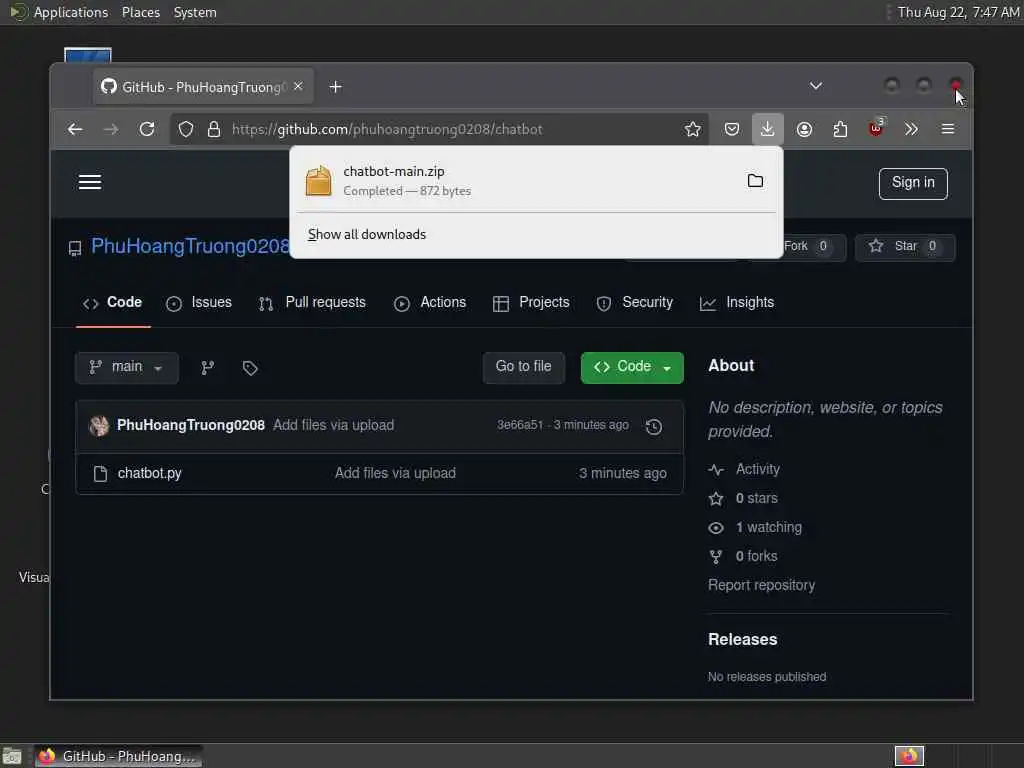List all tabs dropdown chevron

click(x=816, y=86)
